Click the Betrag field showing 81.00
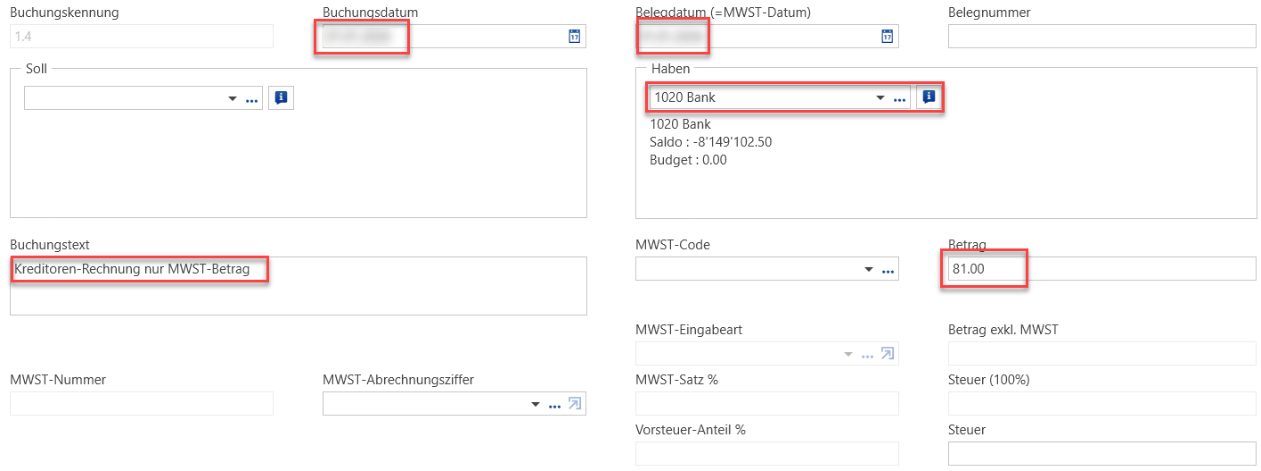 pos(1101,268)
